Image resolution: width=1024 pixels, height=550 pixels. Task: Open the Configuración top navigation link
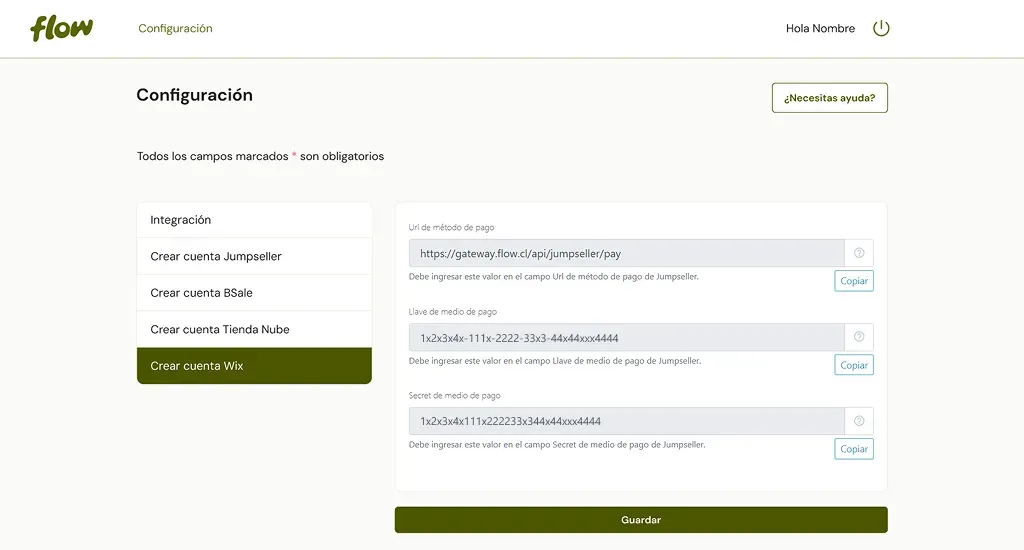tap(175, 28)
